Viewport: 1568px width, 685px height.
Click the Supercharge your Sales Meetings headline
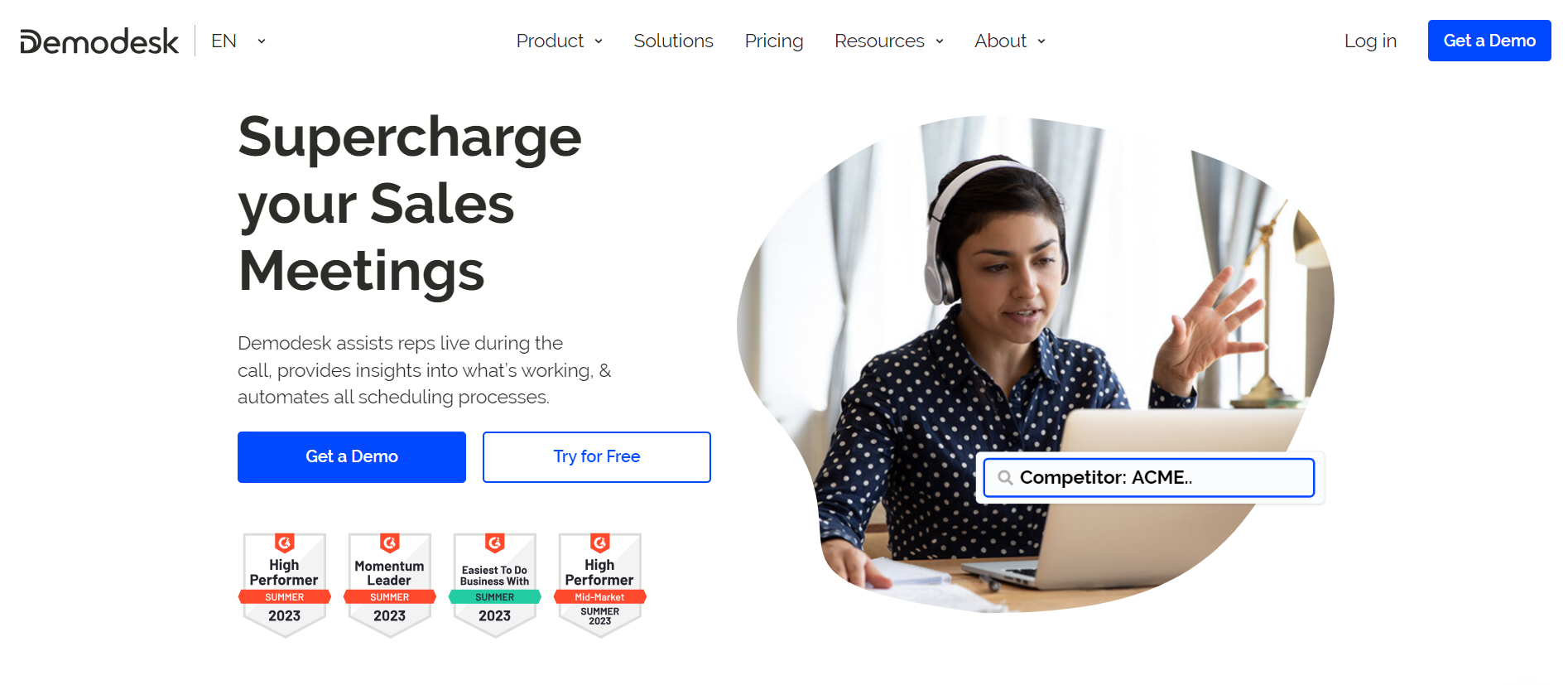click(x=410, y=204)
